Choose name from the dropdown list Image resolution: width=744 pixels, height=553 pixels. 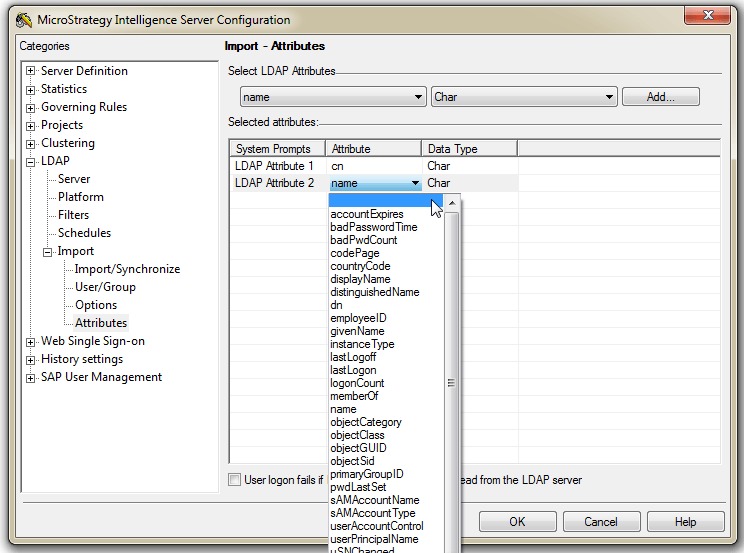click(344, 409)
